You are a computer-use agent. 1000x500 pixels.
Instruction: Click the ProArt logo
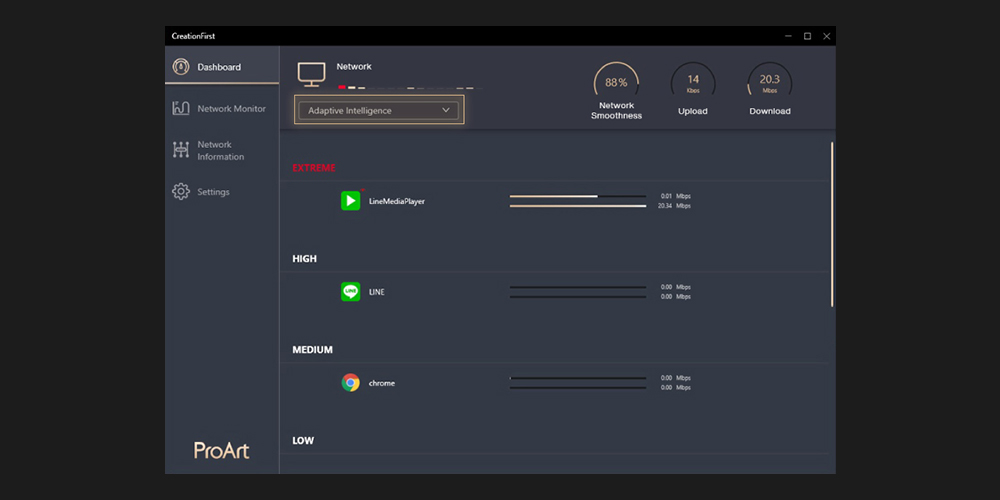pyautogui.click(x=221, y=451)
